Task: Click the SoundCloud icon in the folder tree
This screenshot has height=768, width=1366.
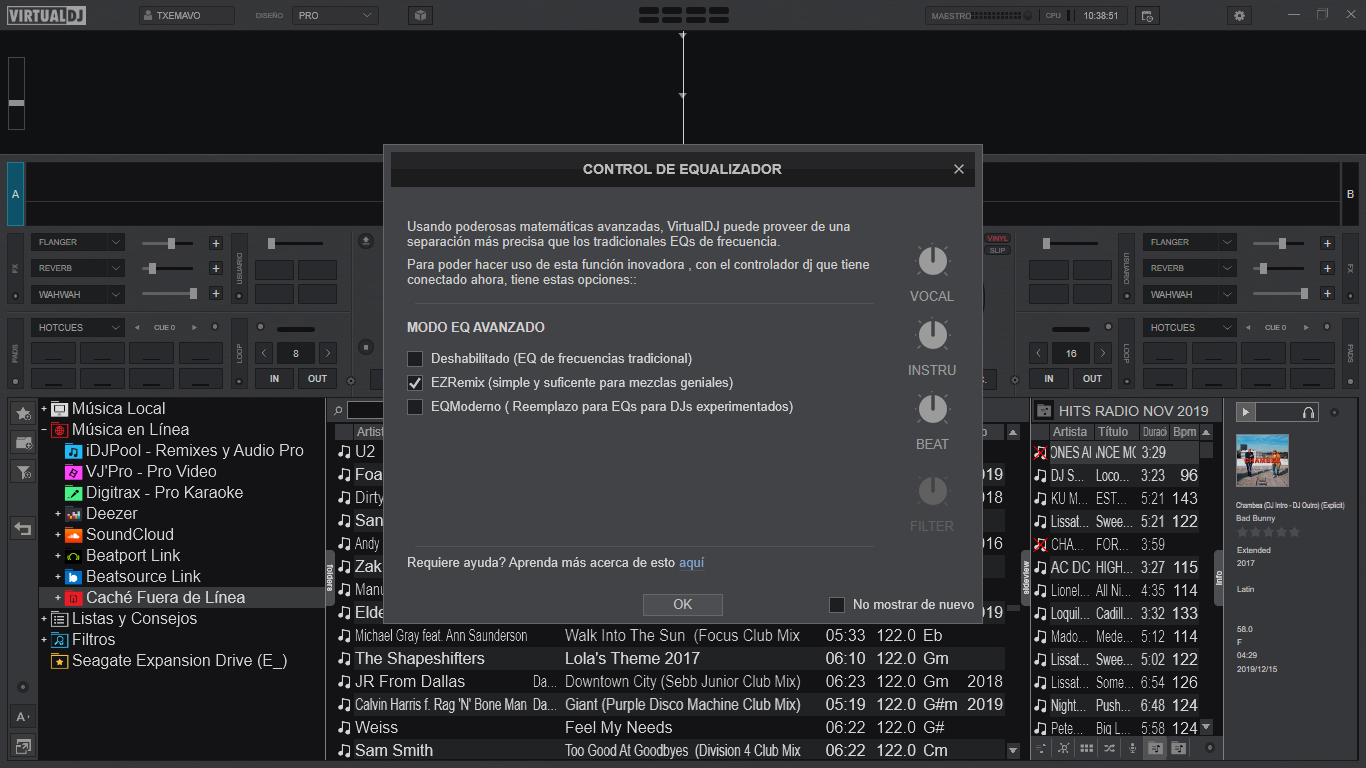Action: pyautogui.click(x=73, y=535)
